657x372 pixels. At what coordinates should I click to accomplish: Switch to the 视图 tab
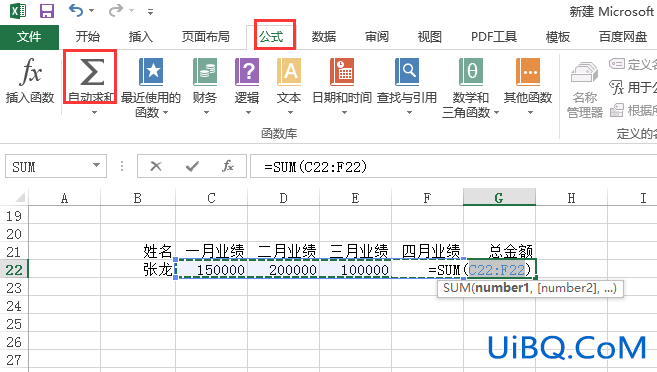(429, 37)
